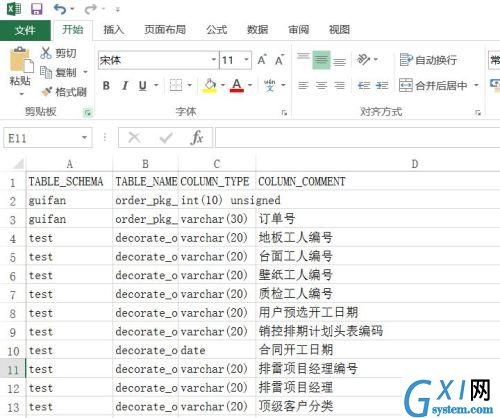Screen dimensions: 500x418
Task: Open the copy options dropdown arrow
Action: pos(85,72)
